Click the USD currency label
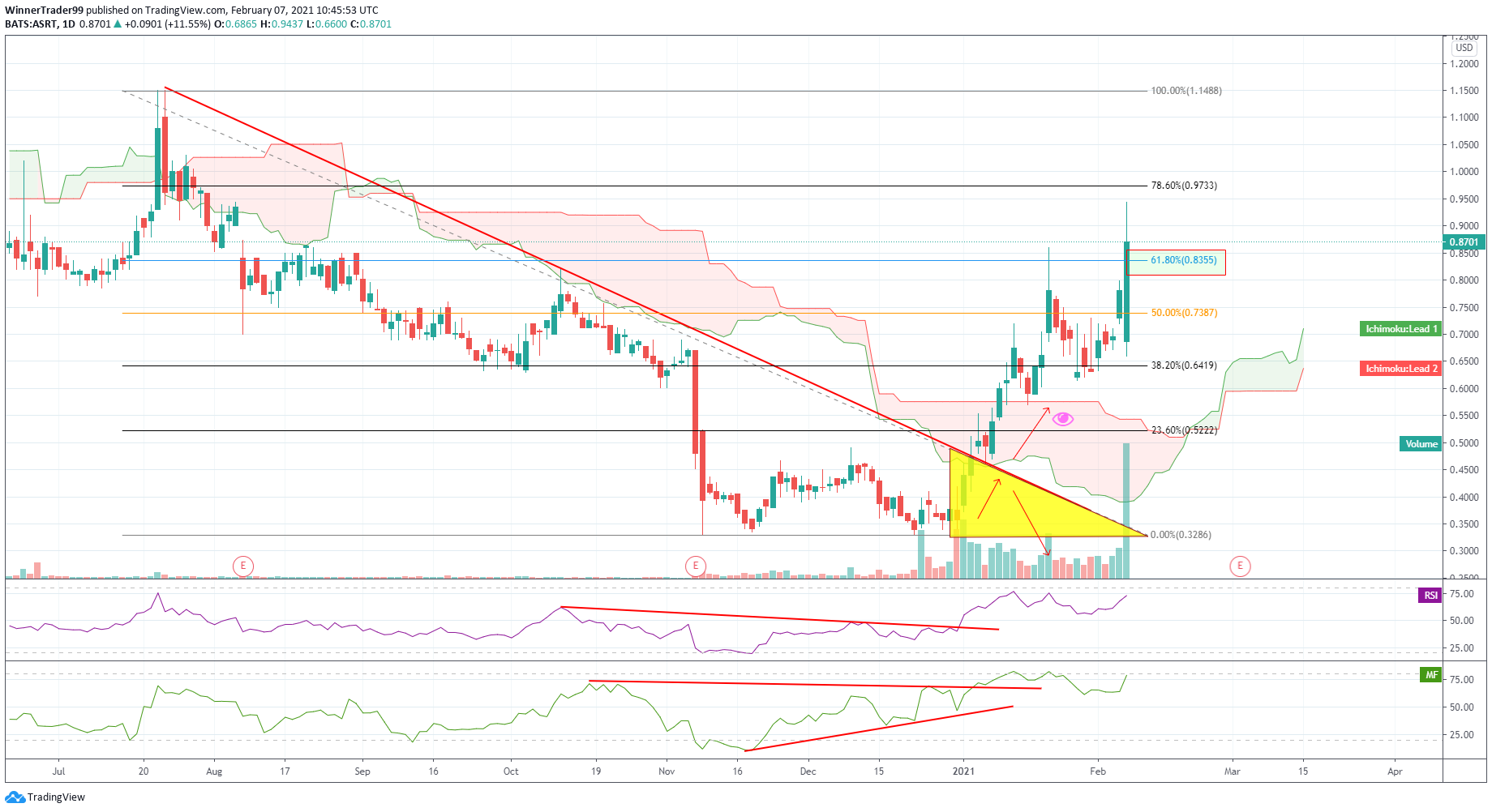The image size is (1492, 812). click(x=1464, y=48)
